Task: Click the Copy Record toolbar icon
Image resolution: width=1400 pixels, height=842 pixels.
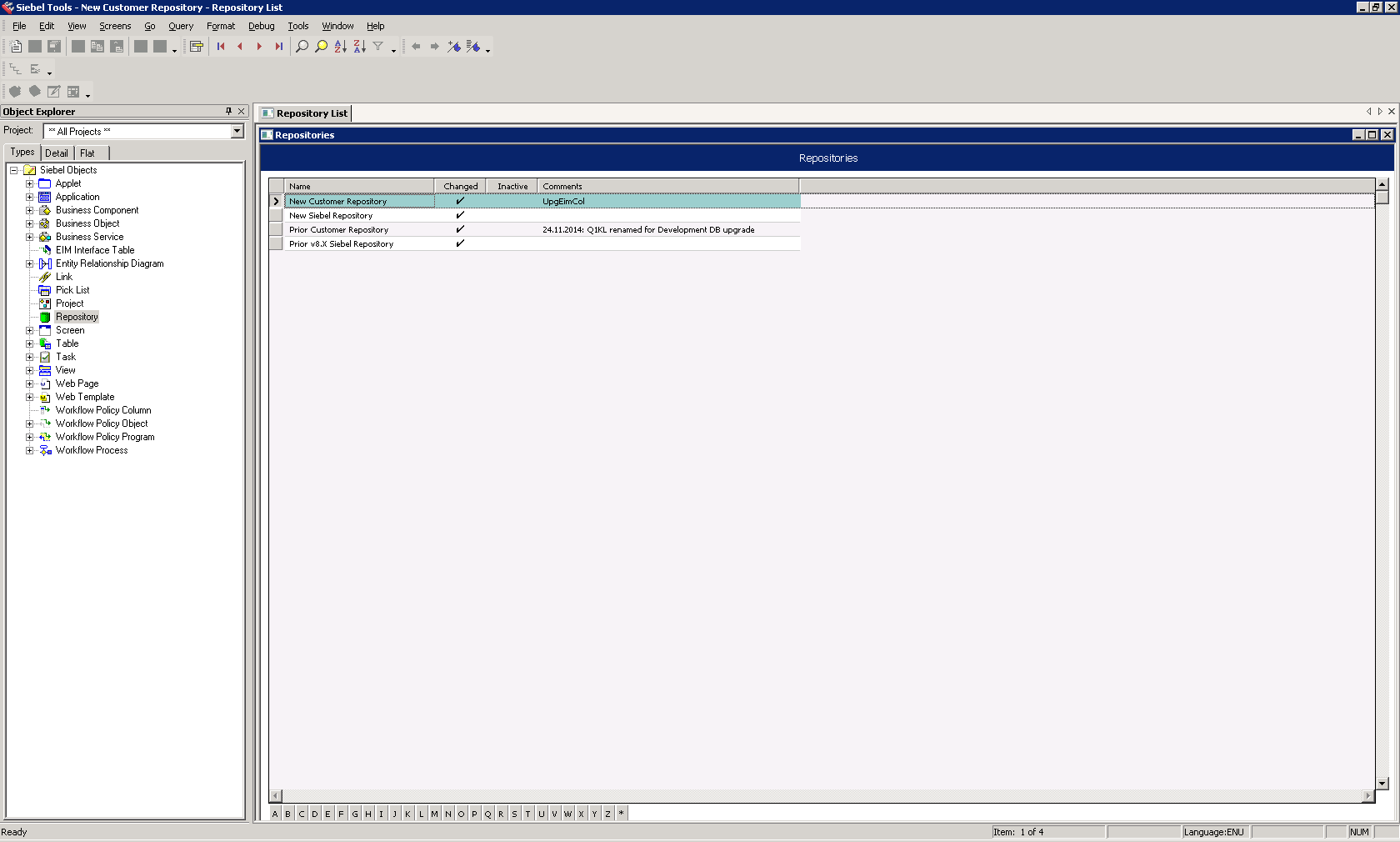Action: 97,47
